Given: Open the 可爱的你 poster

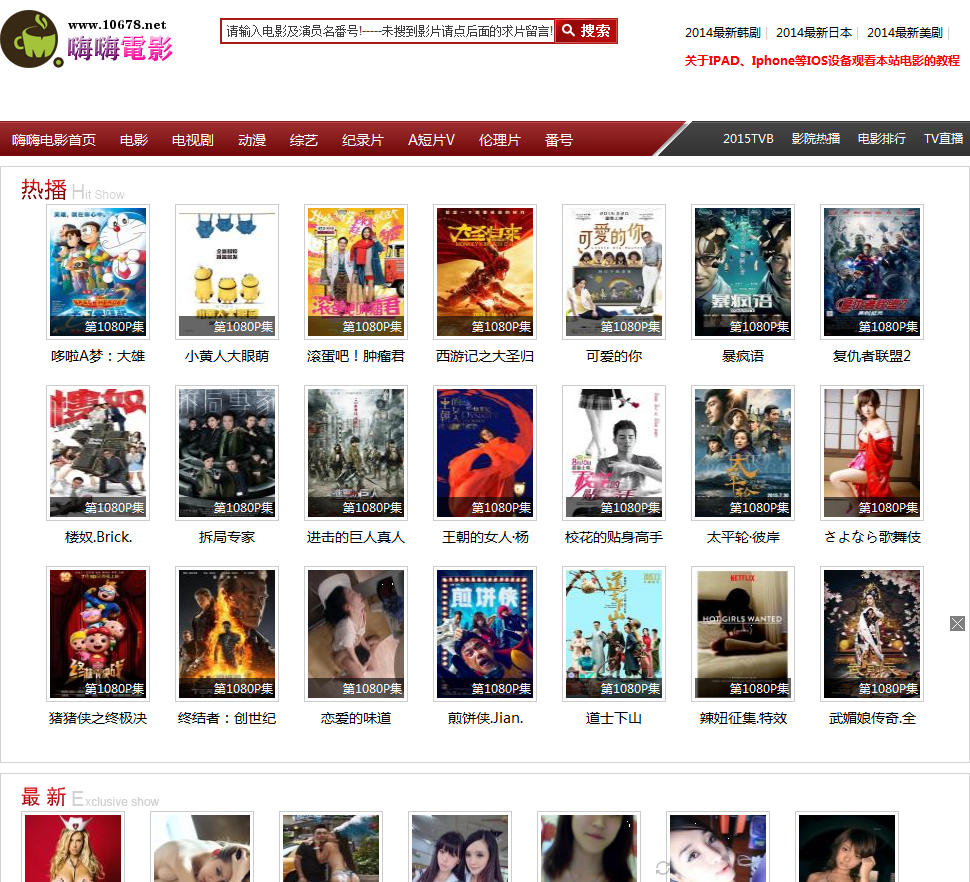Looking at the screenshot, I should point(614,272).
